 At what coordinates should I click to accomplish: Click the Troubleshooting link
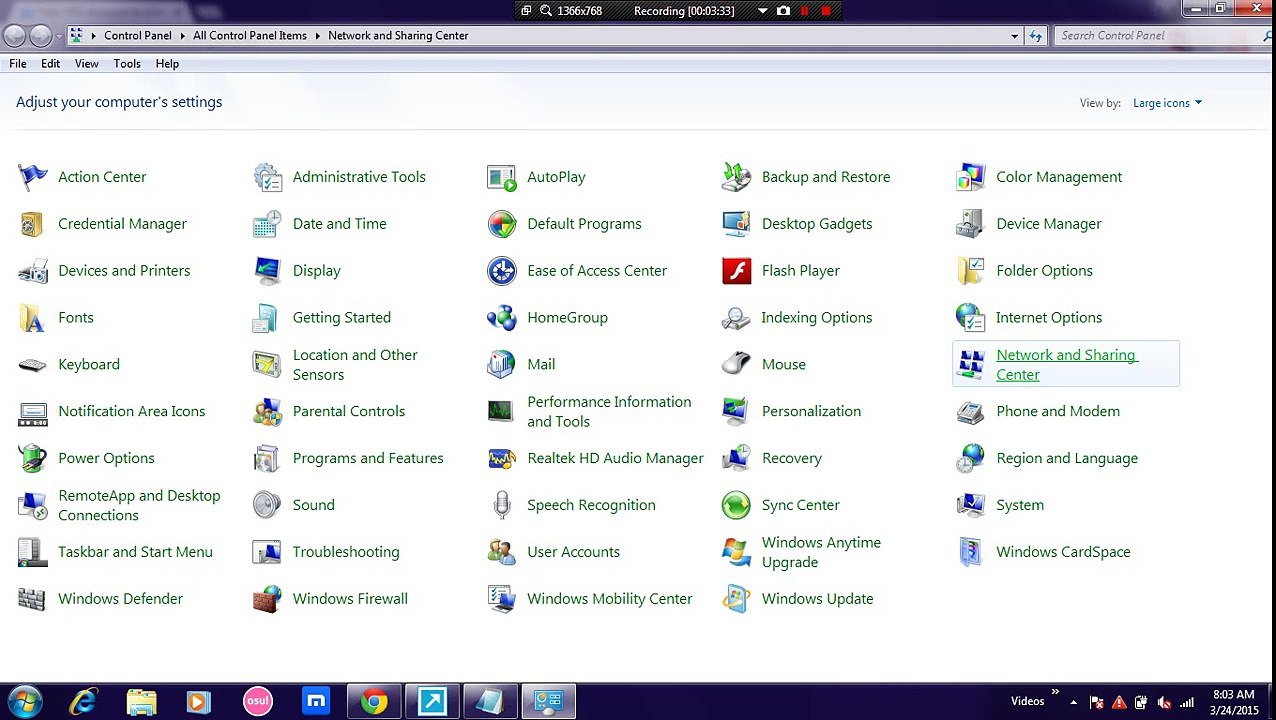(x=346, y=552)
